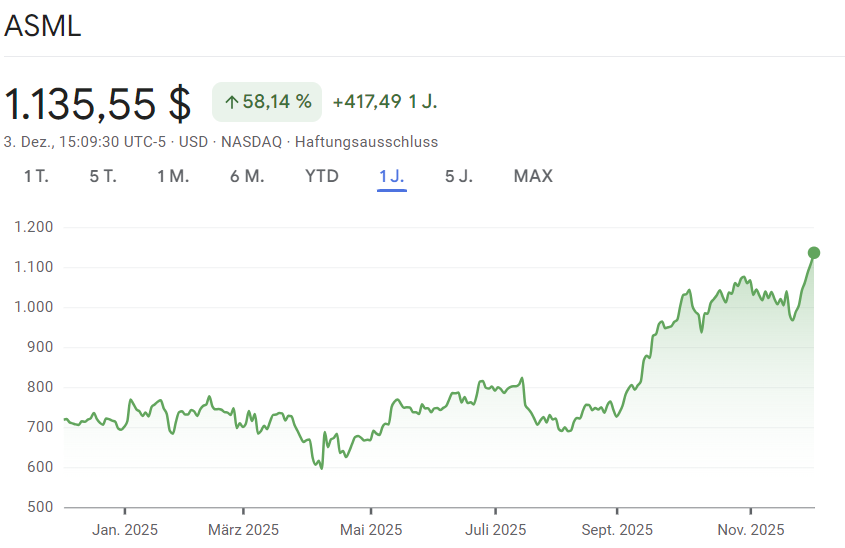The width and height of the screenshot is (845, 548).
Task: Open the 1 M. chart range
Action: pos(173,176)
